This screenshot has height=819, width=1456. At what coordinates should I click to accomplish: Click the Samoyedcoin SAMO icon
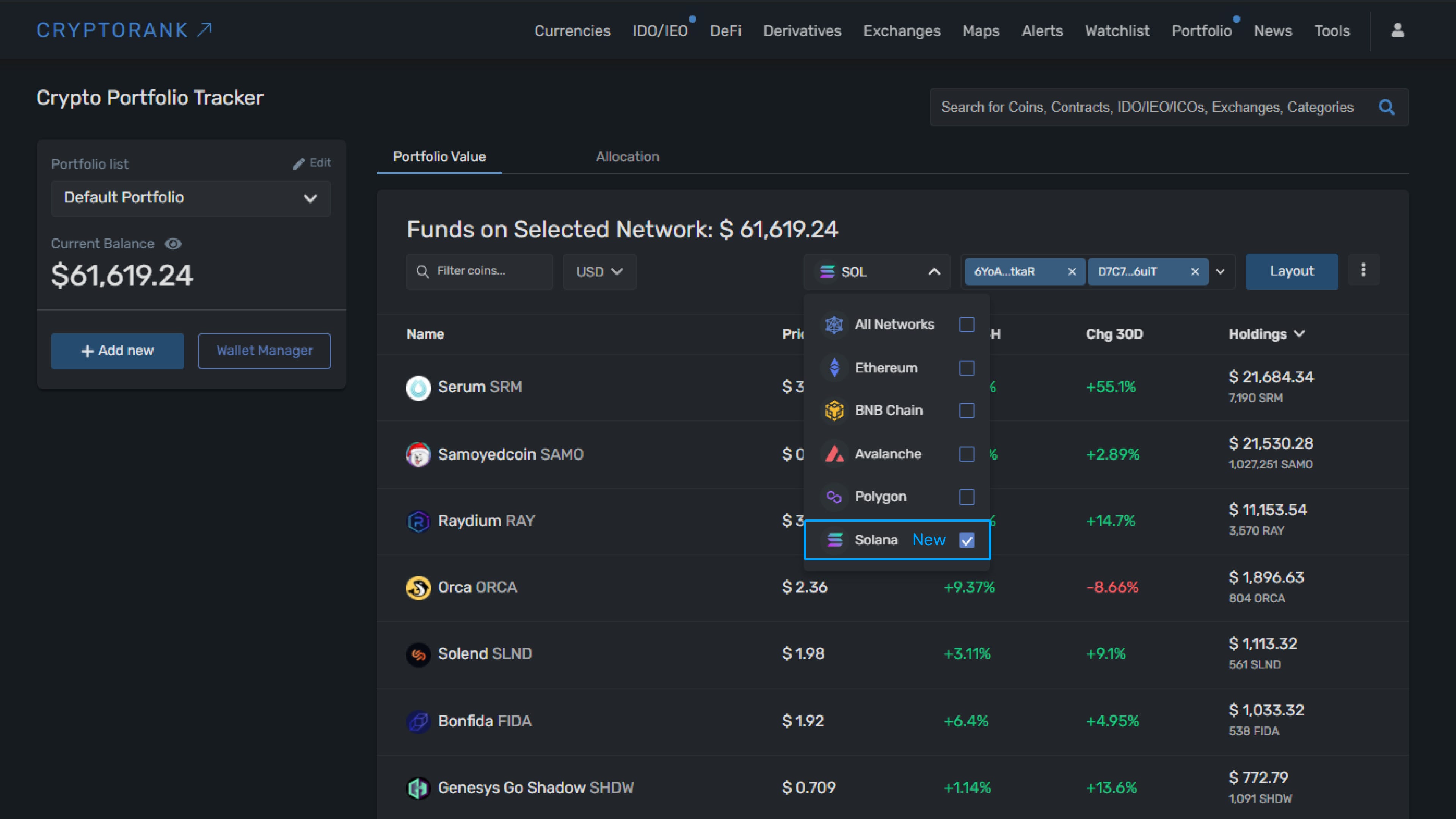(x=419, y=455)
